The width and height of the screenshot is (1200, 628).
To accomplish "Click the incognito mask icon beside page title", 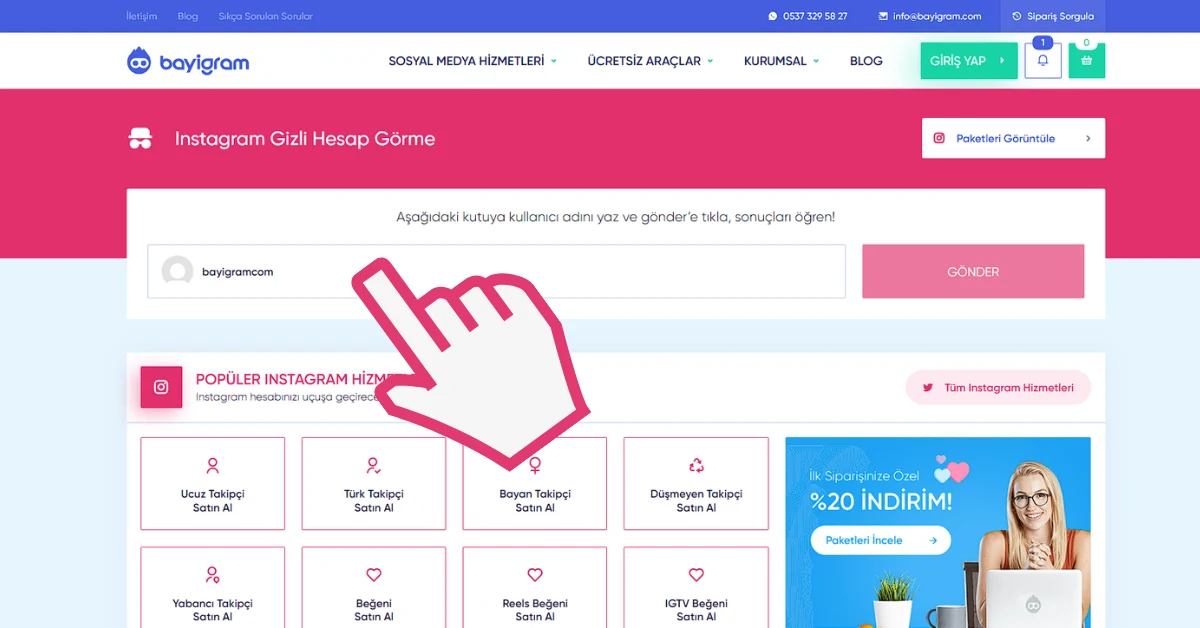I will tap(140, 137).
